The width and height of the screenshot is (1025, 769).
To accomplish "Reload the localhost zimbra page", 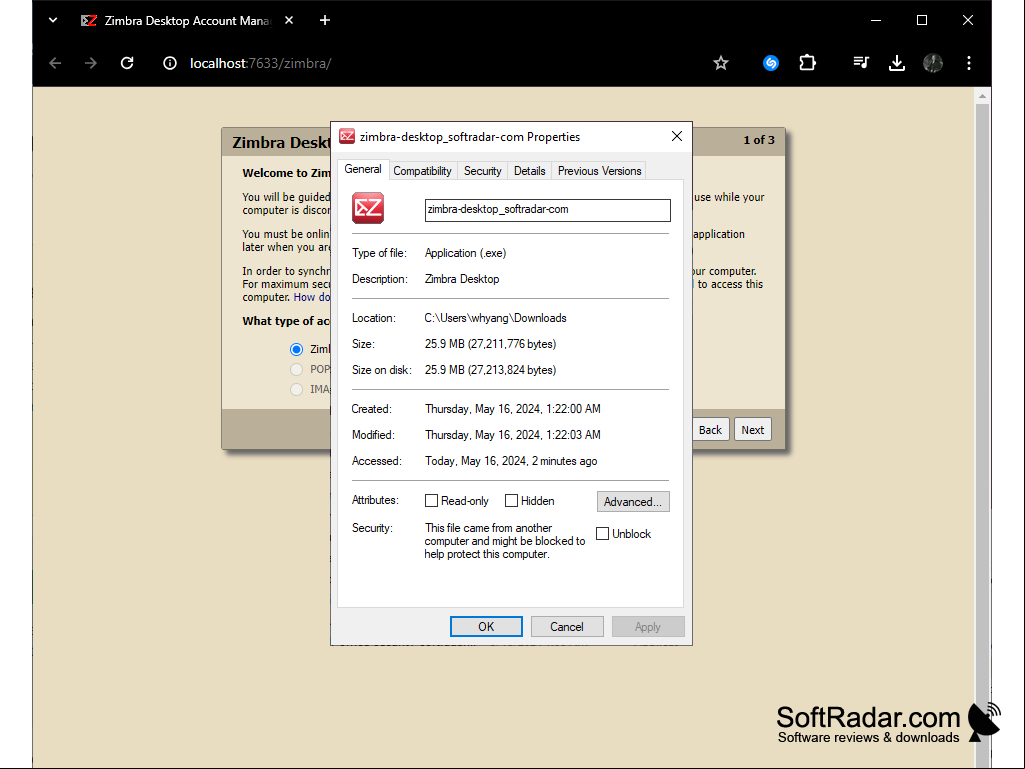I will (127, 63).
